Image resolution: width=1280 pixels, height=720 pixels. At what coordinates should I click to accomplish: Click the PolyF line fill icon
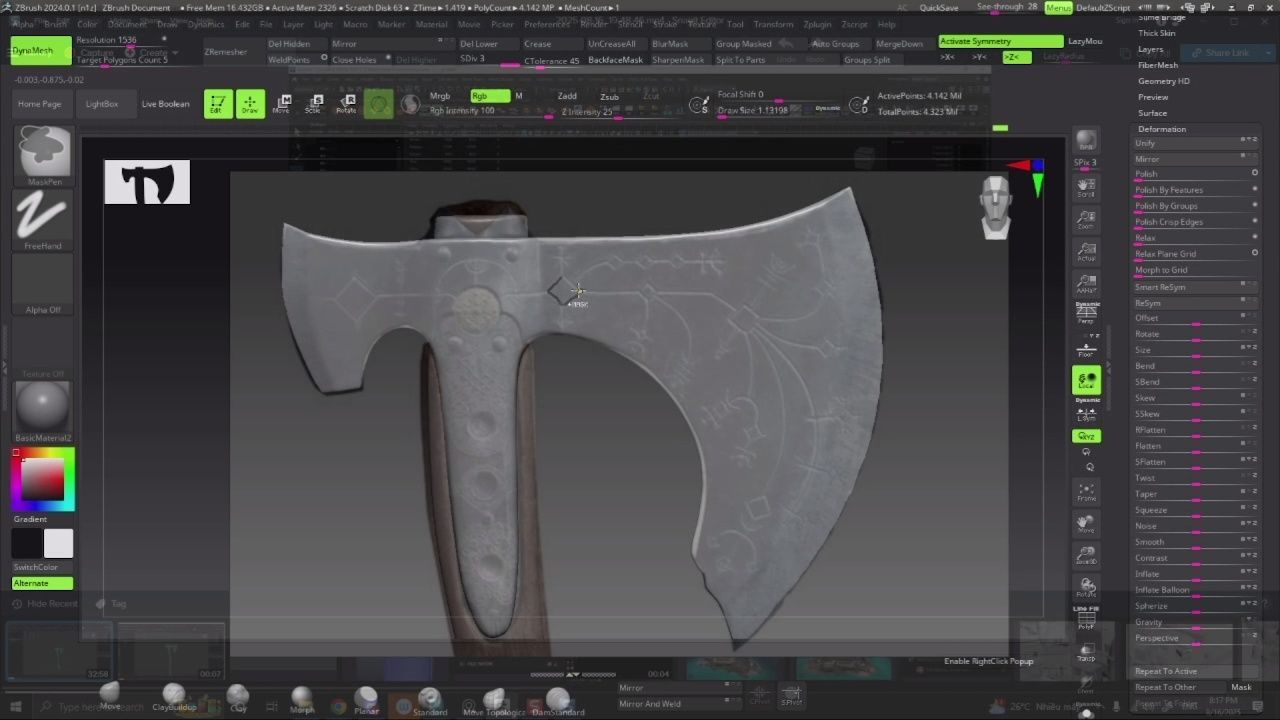1086,619
